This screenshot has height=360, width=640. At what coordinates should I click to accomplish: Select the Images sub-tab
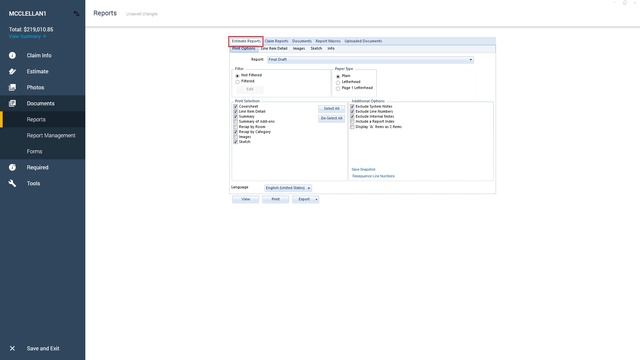tap(299, 49)
